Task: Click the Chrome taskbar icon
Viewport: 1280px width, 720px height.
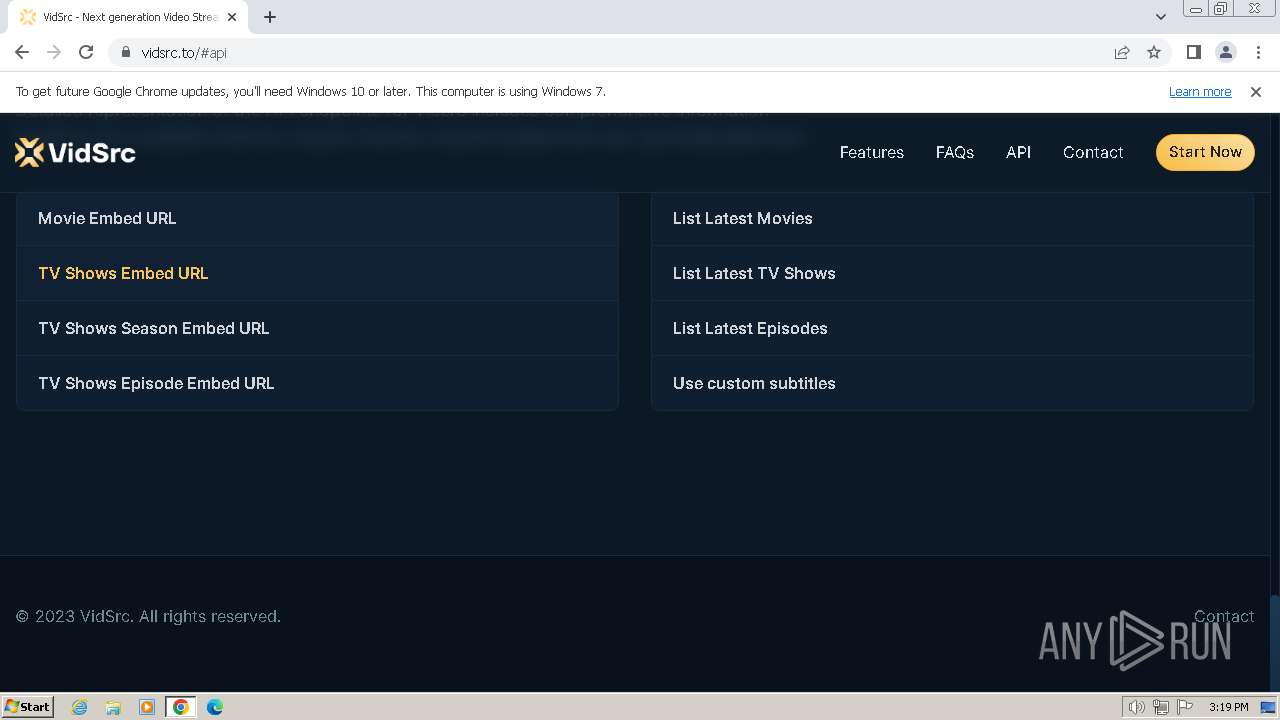Action: [x=181, y=707]
